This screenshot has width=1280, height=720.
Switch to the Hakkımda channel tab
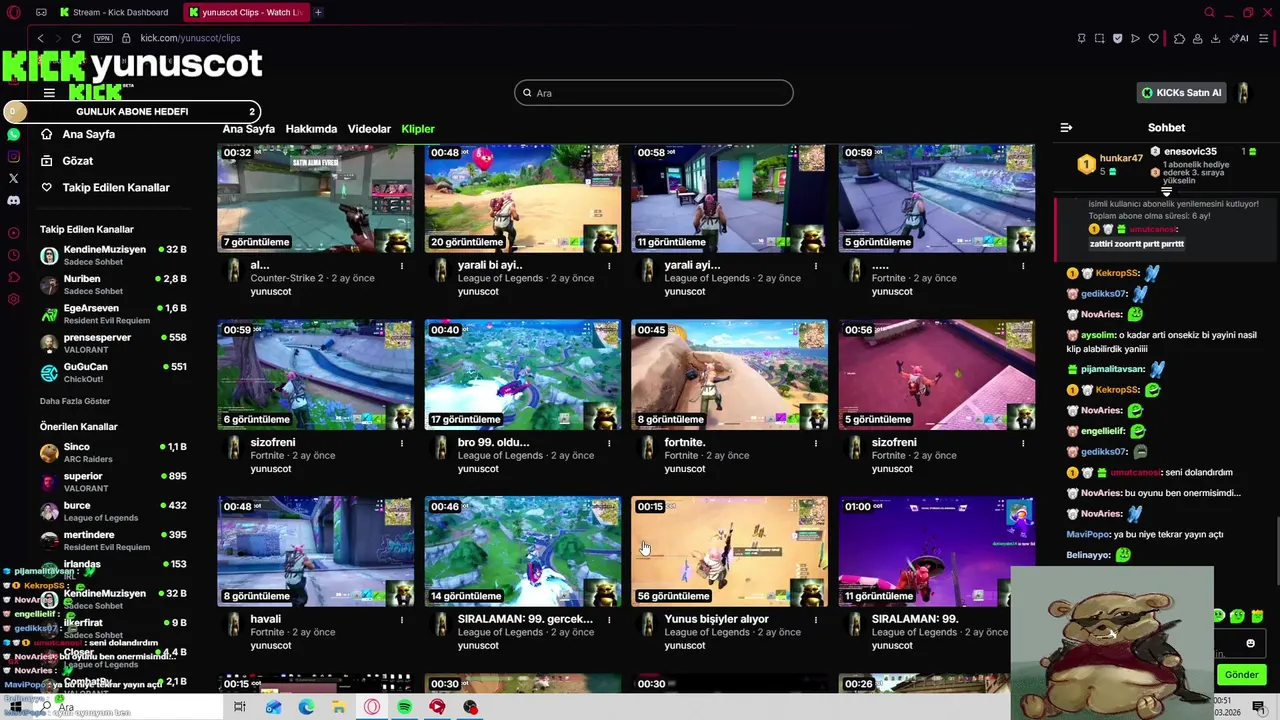click(x=311, y=129)
